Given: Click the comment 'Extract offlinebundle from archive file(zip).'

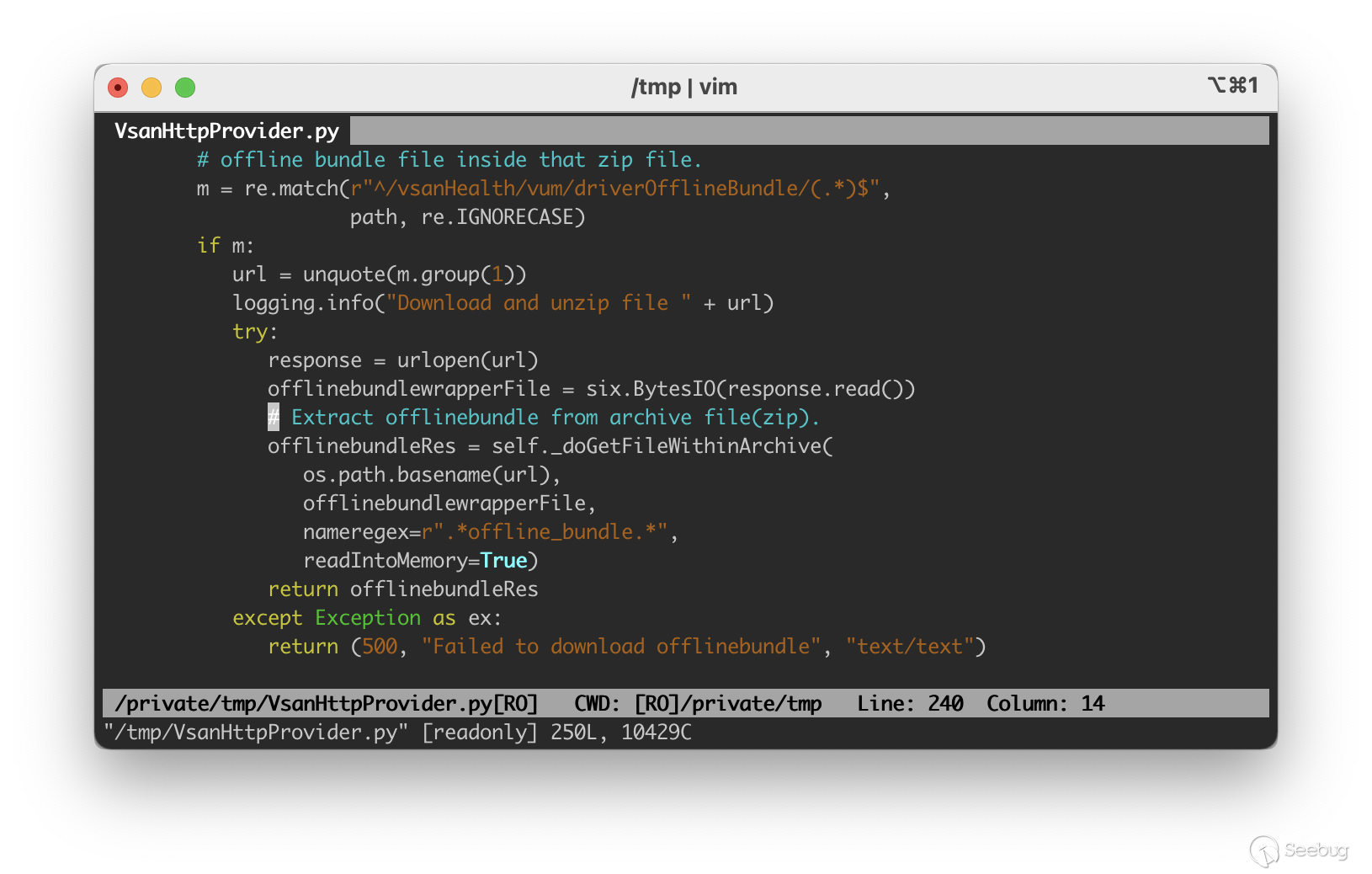Looking at the screenshot, I should click(555, 418).
